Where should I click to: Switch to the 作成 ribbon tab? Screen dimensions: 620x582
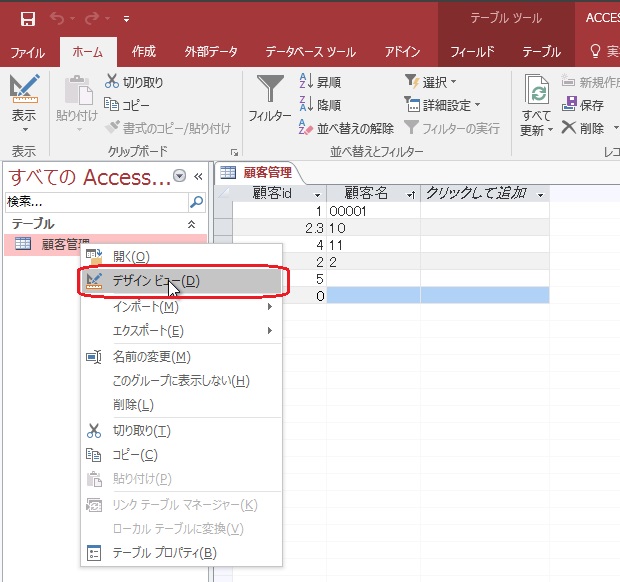(x=143, y=51)
